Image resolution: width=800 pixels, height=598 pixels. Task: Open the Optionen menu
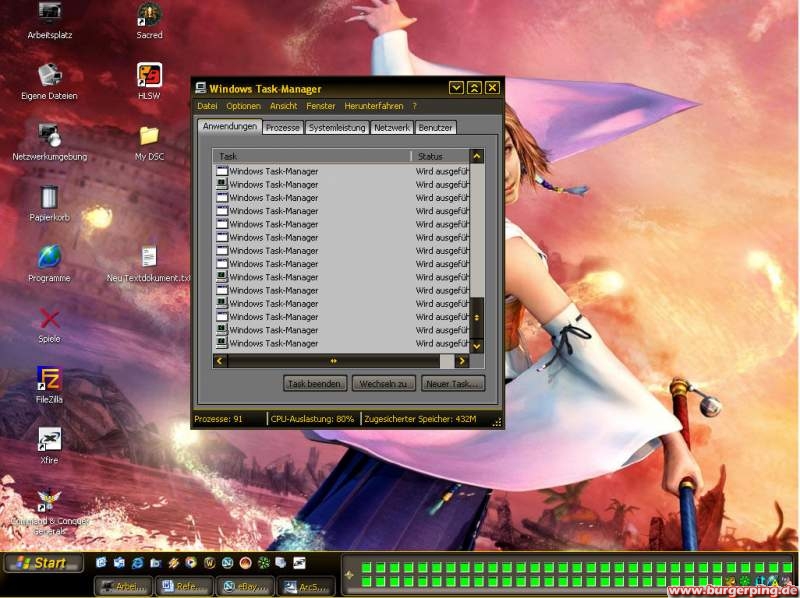coord(243,105)
